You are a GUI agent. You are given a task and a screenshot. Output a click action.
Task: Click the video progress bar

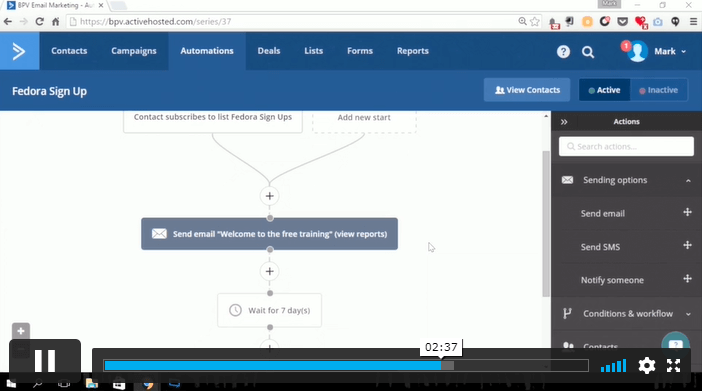[x=346, y=365]
